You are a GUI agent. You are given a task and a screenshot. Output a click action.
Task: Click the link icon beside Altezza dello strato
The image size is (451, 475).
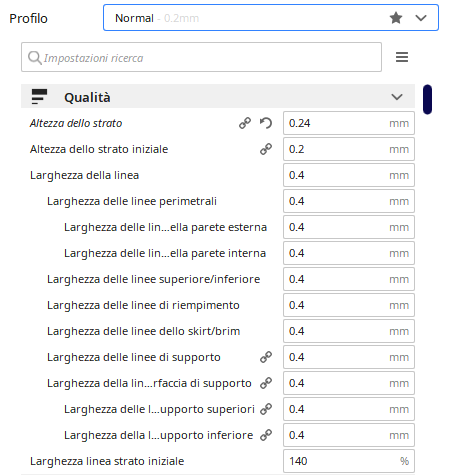(x=245, y=123)
